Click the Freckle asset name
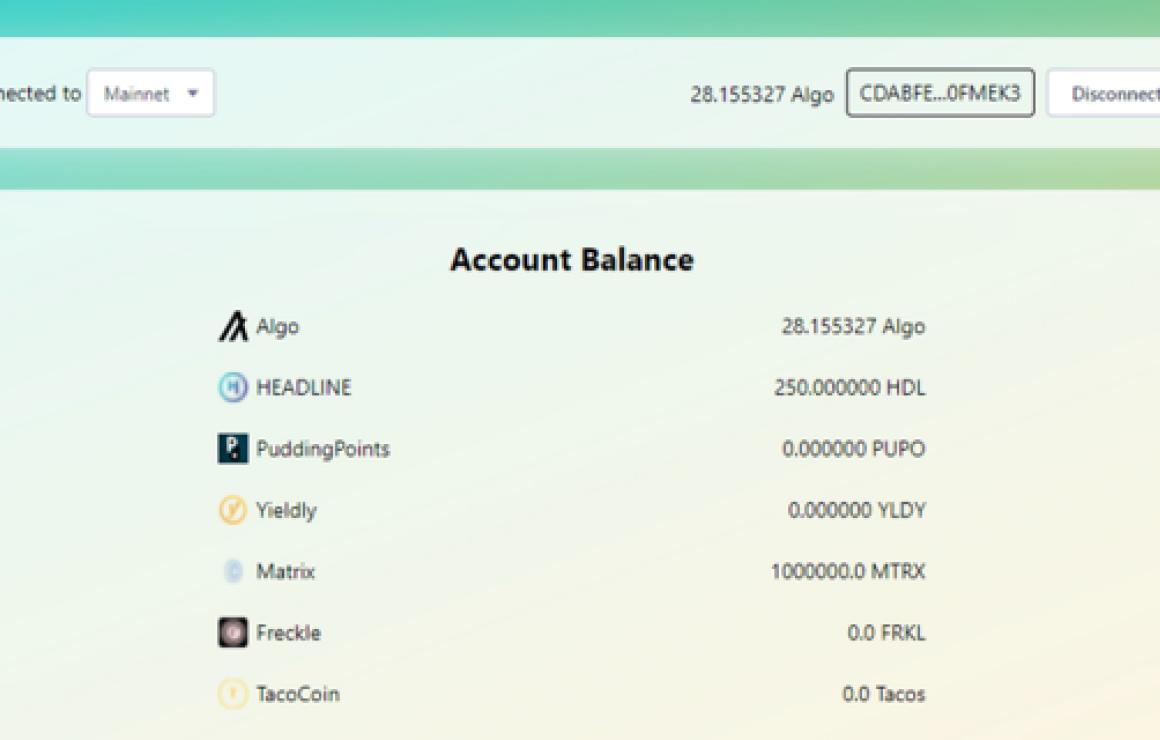Image resolution: width=1160 pixels, height=740 pixels. (x=289, y=633)
